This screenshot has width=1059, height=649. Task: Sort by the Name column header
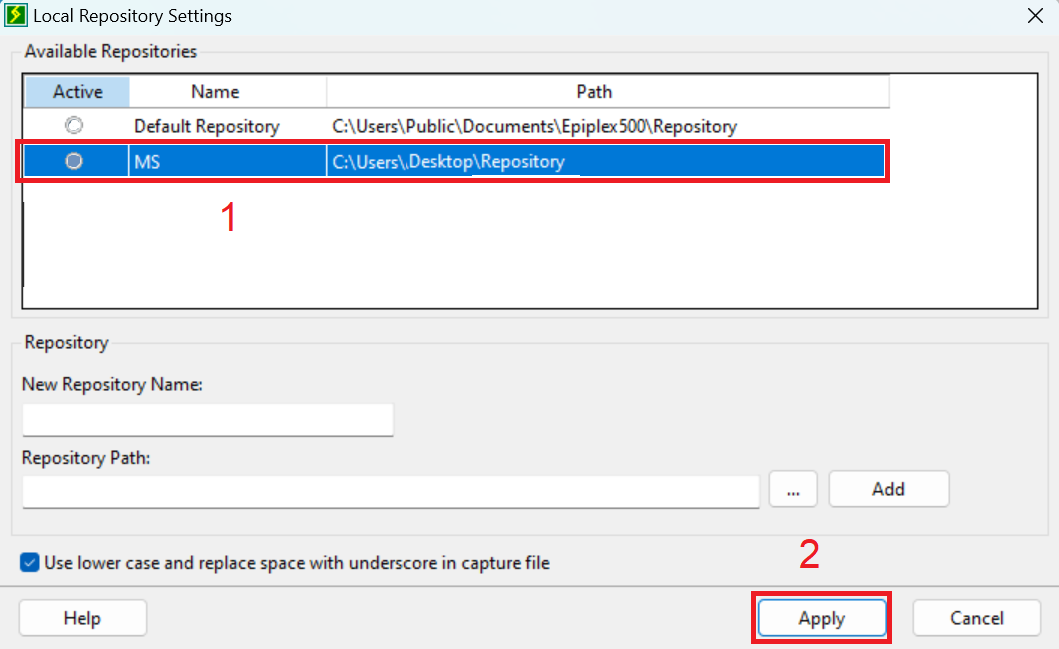[228, 92]
